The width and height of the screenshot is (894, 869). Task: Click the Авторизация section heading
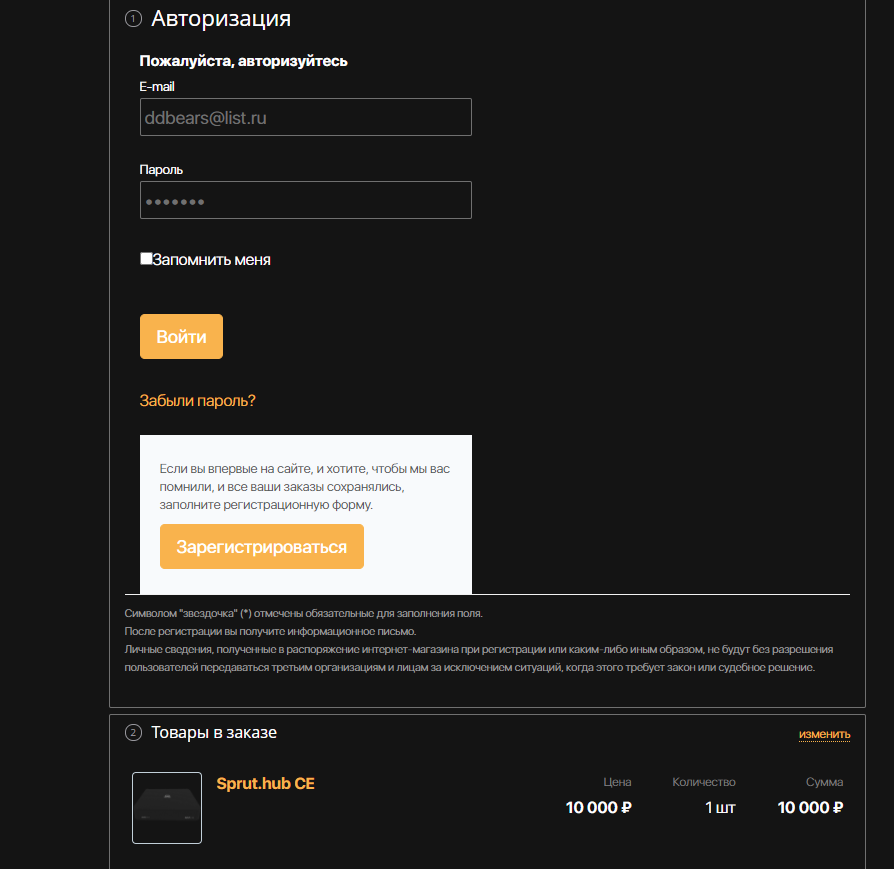tap(221, 19)
